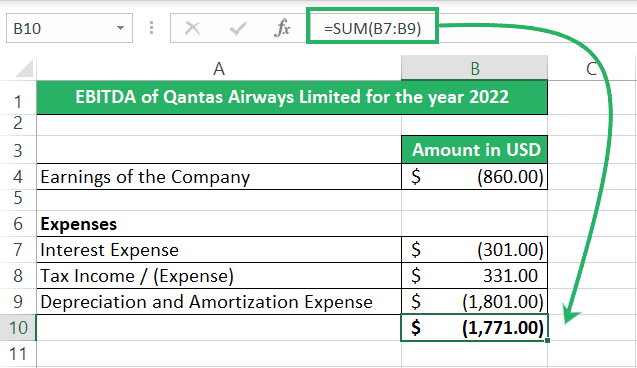Click the Enter checkmark formula icon
637x368 pixels.
coord(238,28)
